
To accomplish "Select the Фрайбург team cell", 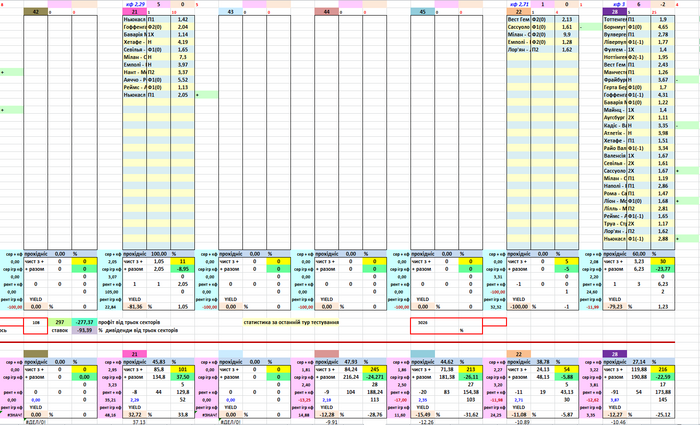I will pyautogui.click(x=615, y=79).
